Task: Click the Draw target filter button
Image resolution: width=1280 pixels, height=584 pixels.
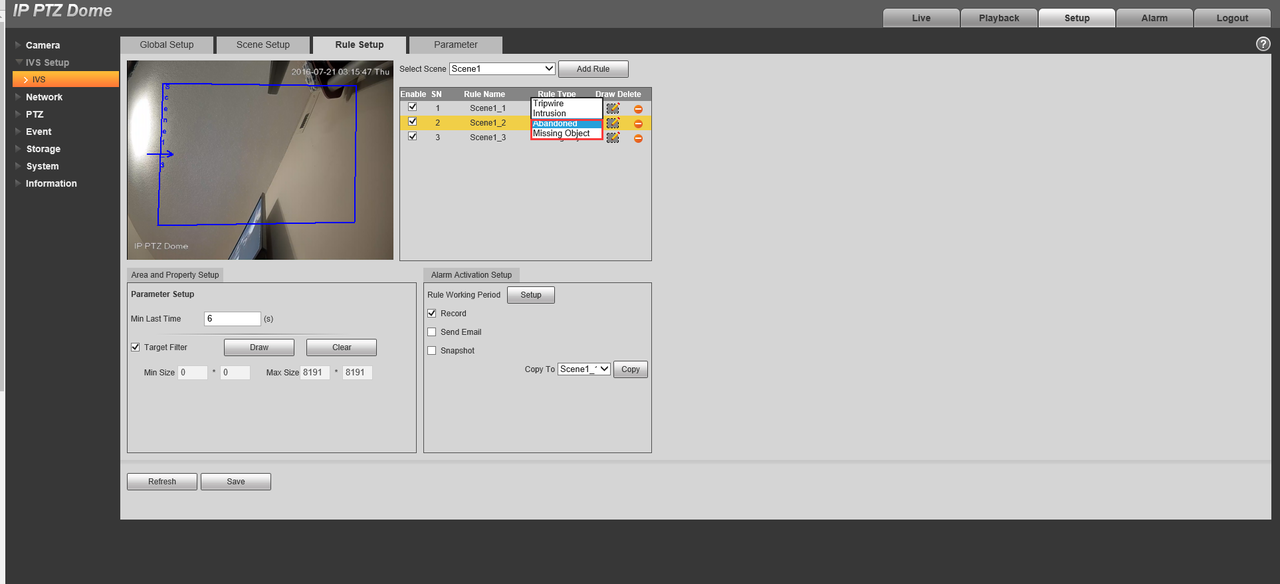Action: (259, 347)
